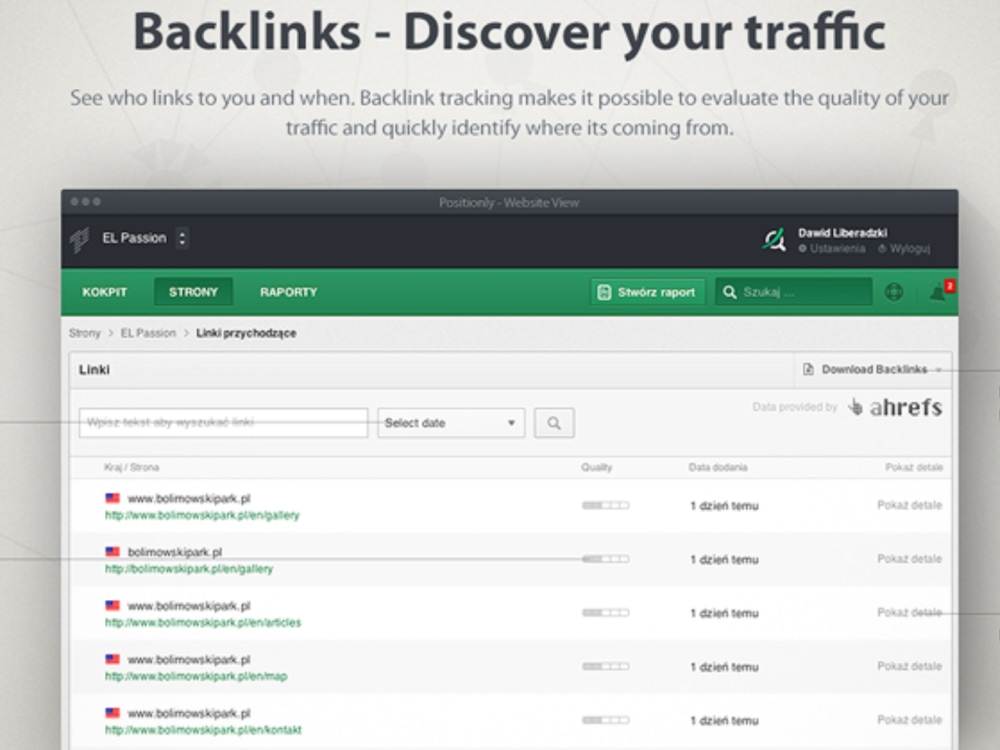The width and height of the screenshot is (1000, 750).
Task: Go to the KOKPIT tab
Action: pyautogui.click(x=105, y=292)
